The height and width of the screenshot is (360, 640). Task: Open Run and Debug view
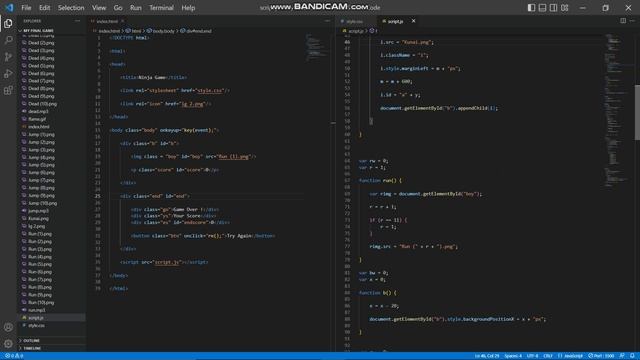tap(8, 73)
